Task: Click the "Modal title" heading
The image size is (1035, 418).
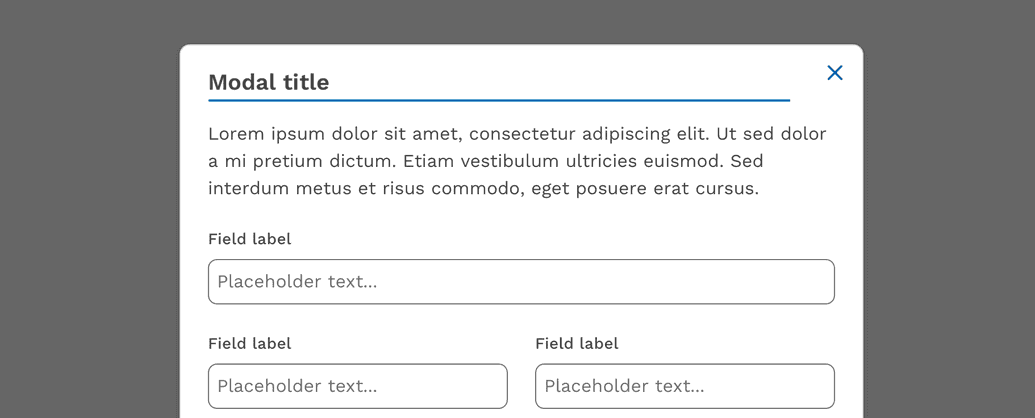Action: point(268,82)
